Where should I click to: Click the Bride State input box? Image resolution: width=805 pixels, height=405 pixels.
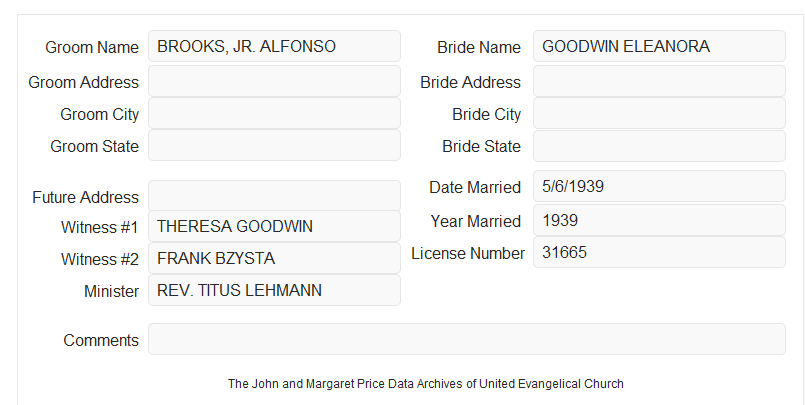point(659,146)
